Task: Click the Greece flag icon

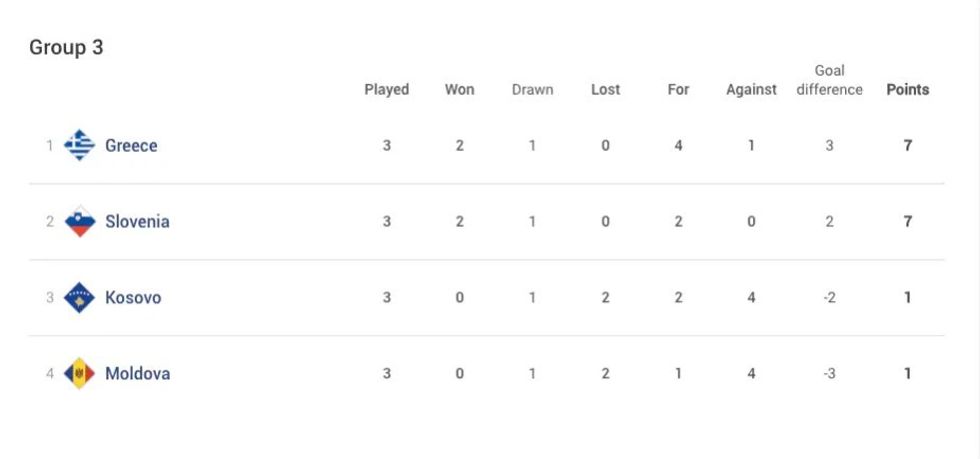Action: [80, 146]
